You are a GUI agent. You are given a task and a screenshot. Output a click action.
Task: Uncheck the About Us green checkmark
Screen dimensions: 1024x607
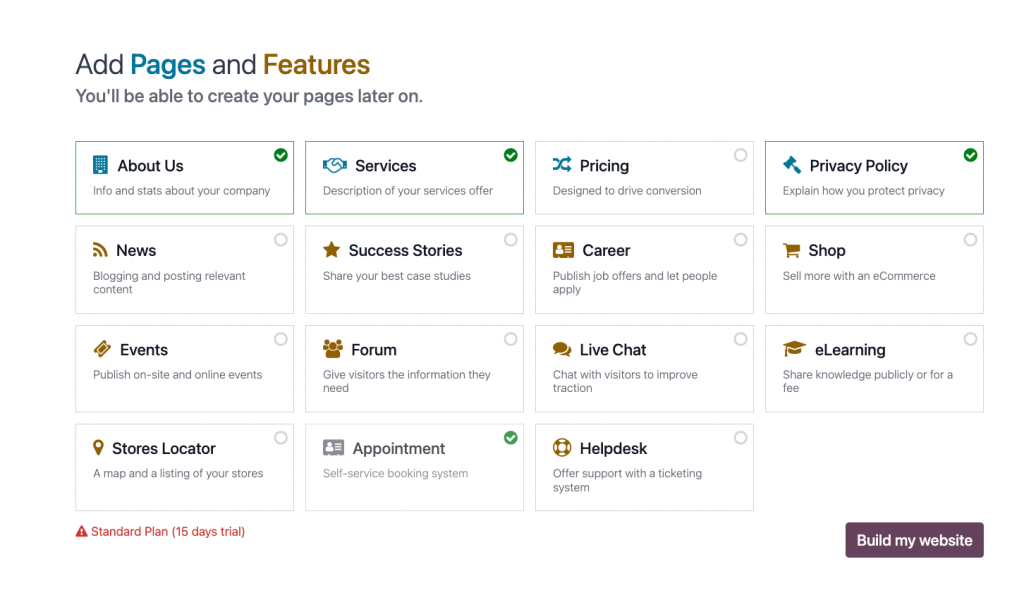click(x=281, y=155)
